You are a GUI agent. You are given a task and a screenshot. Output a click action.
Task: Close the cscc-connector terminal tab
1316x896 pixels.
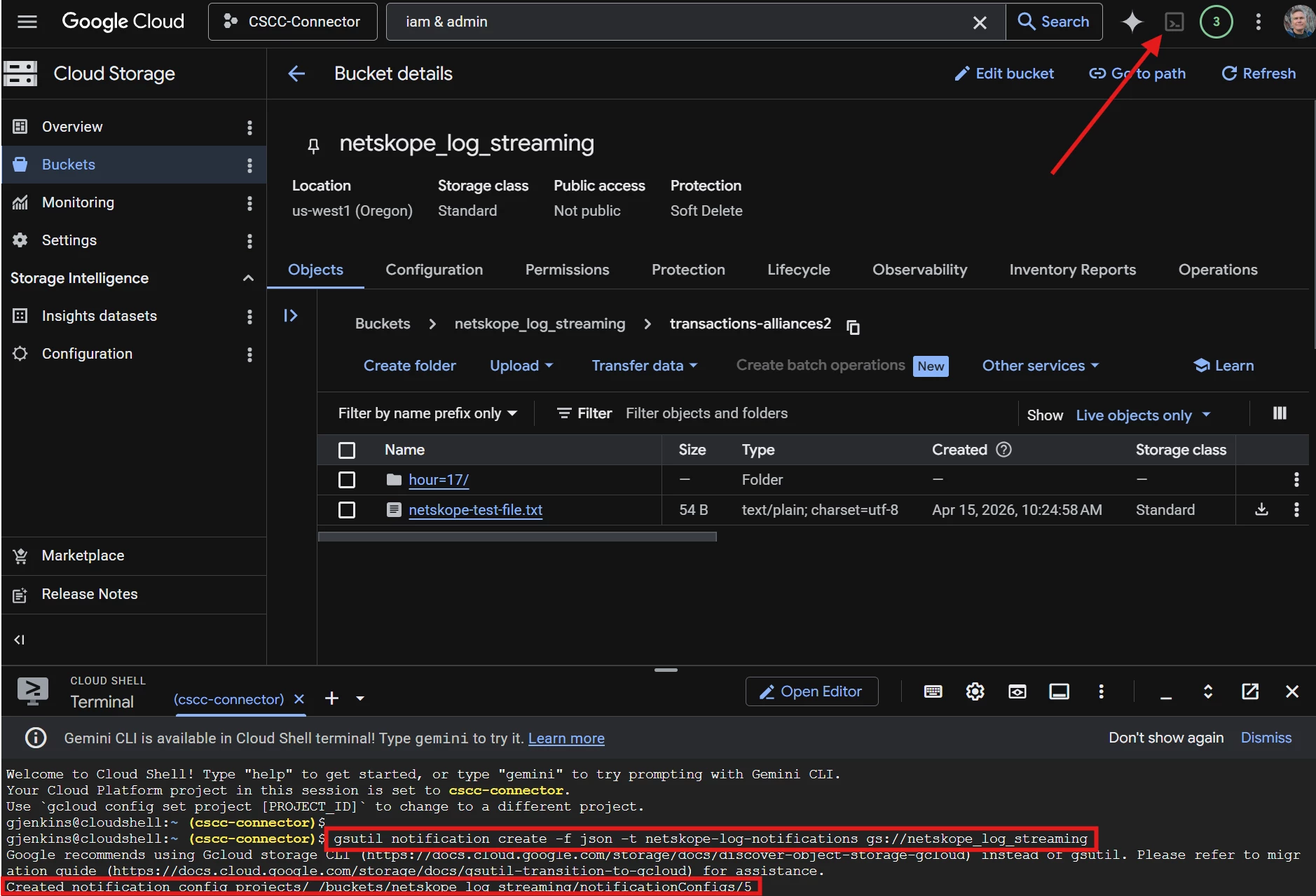(299, 699)
